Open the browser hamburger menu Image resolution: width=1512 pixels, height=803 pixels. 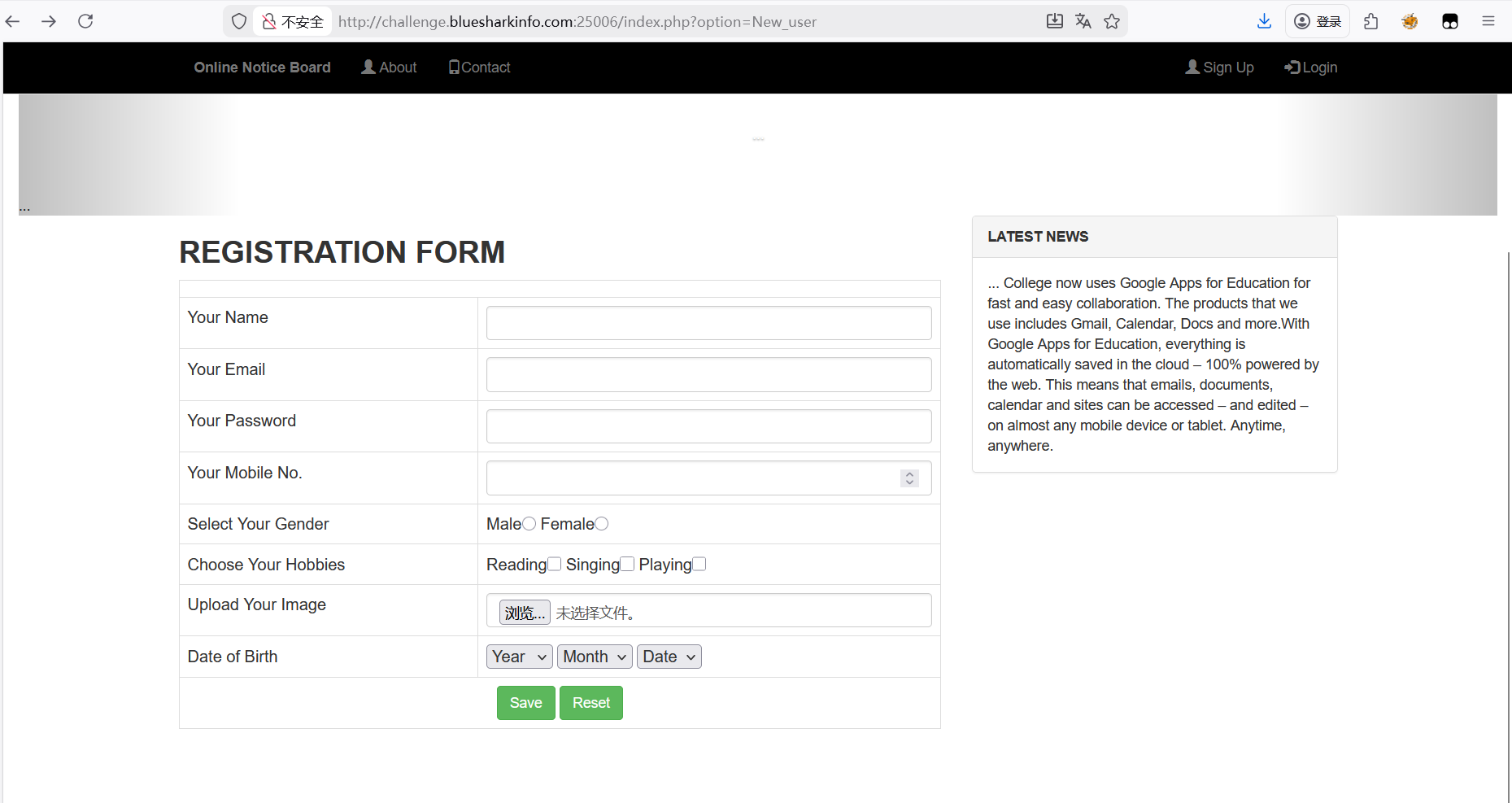pos(1488,21)
